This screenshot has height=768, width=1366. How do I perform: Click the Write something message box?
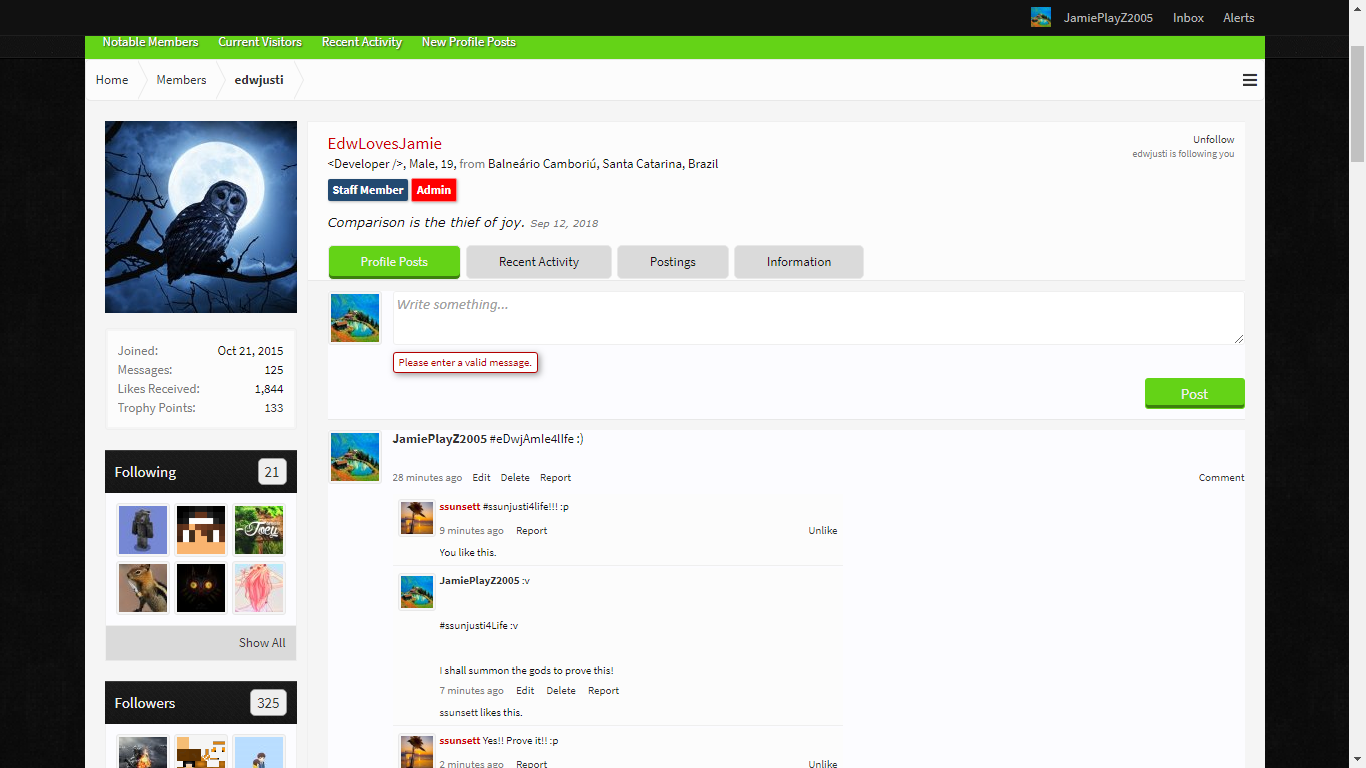[818, 318]
